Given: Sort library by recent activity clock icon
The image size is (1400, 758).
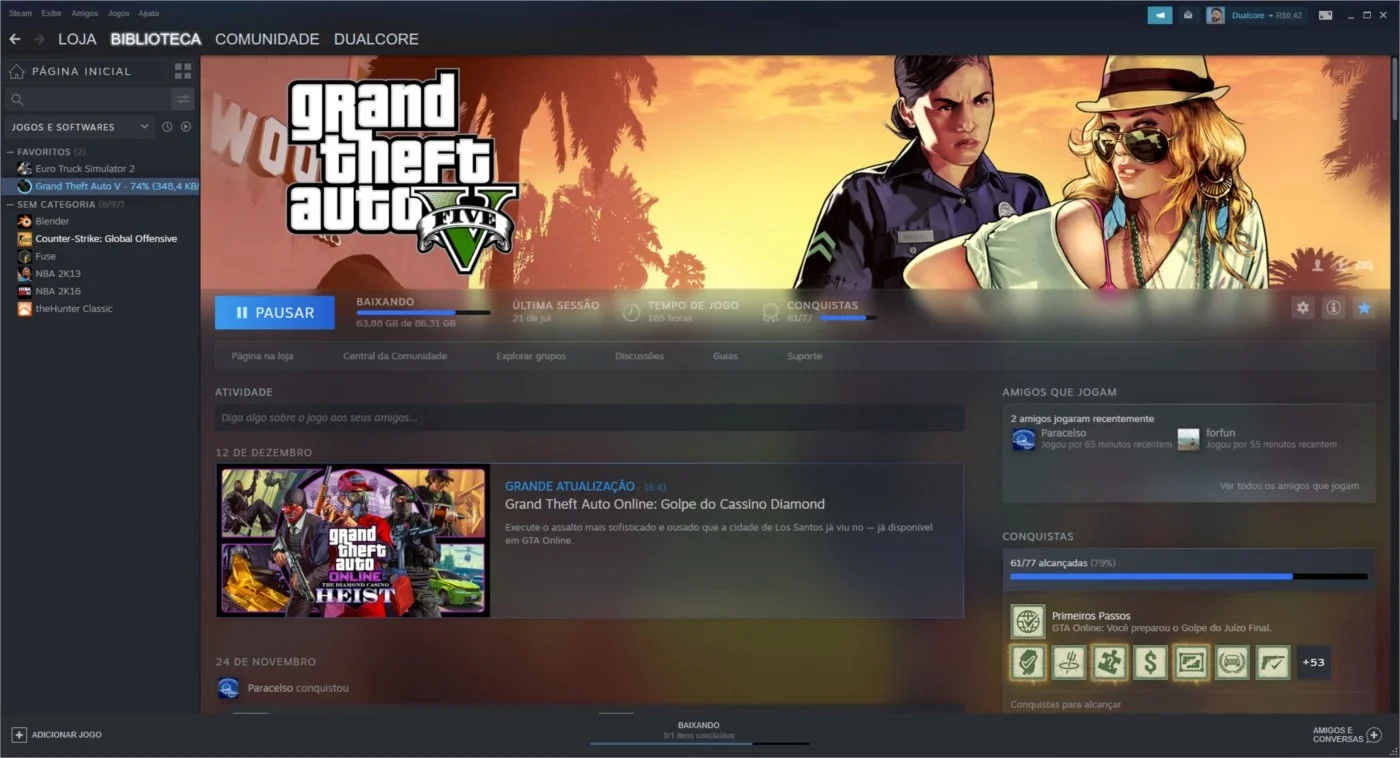Looking at the screenshot, I should coord(167,127).
